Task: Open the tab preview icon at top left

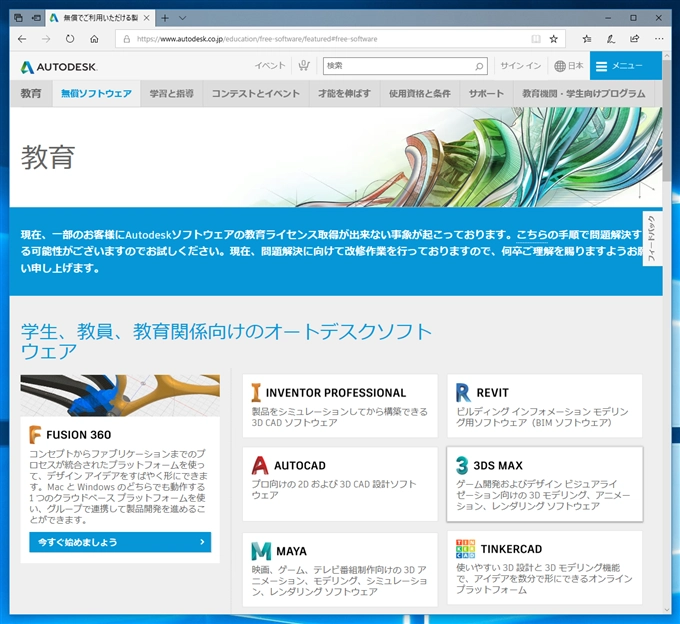Action: point(18,18)
